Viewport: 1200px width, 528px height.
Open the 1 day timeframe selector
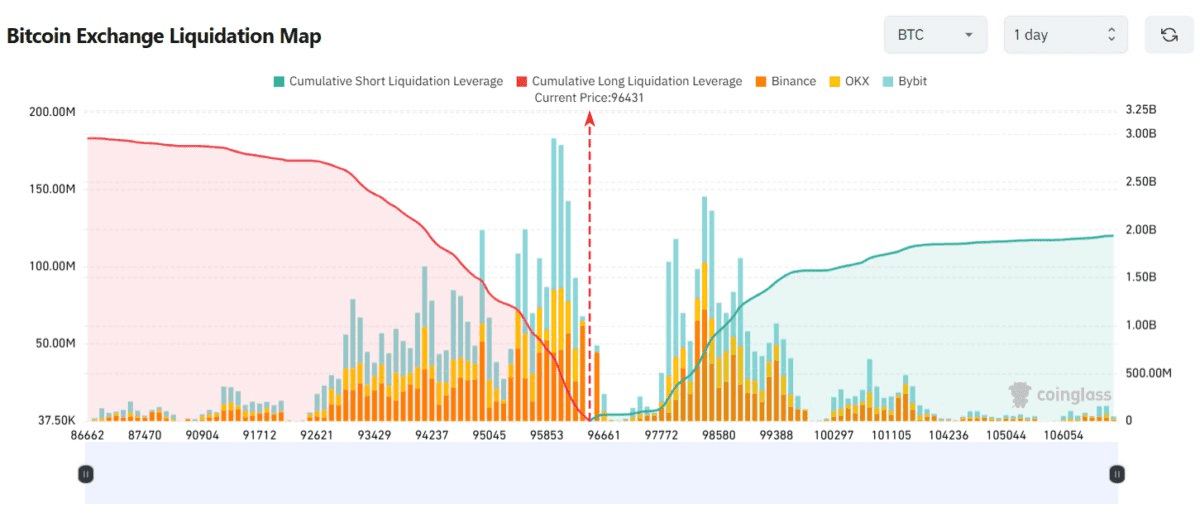[x=1065, y=35]
